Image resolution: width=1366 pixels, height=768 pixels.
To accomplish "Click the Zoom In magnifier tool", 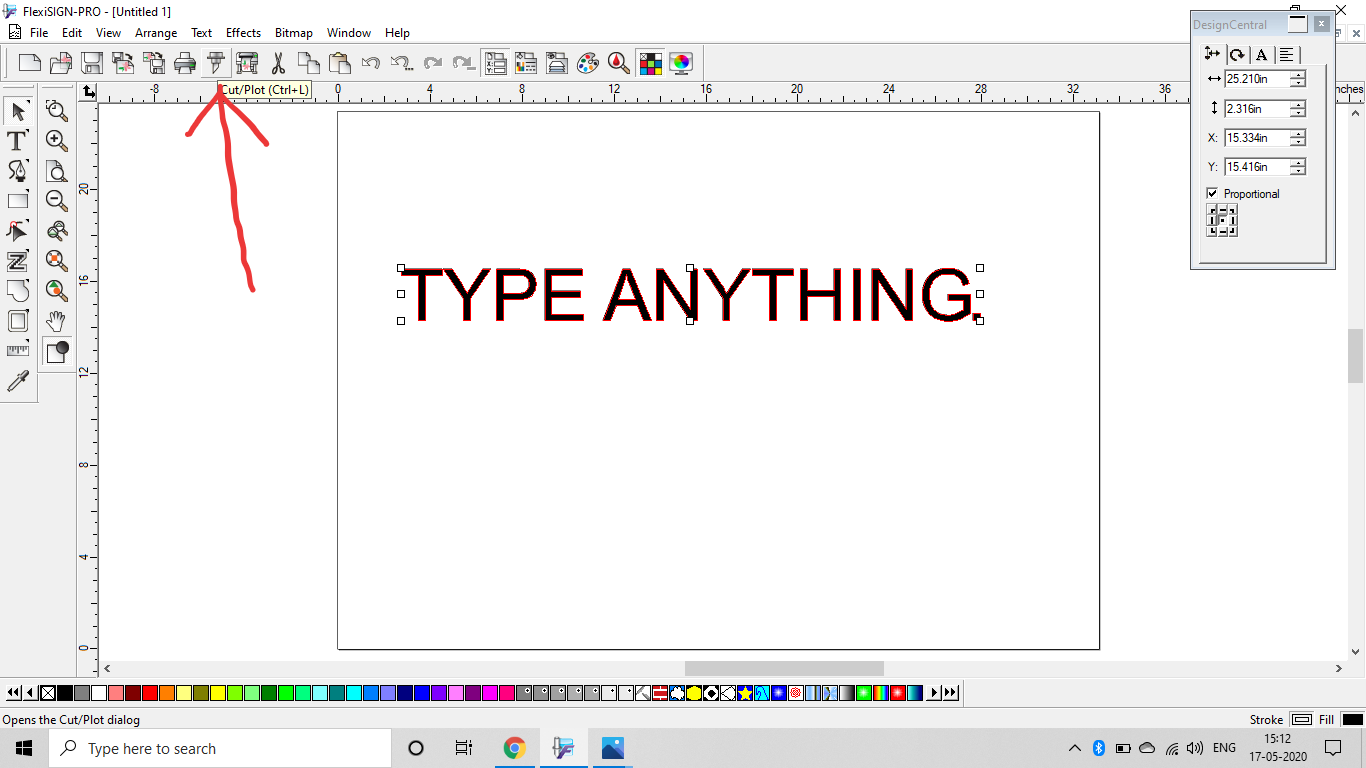I will tap(57, 141).
